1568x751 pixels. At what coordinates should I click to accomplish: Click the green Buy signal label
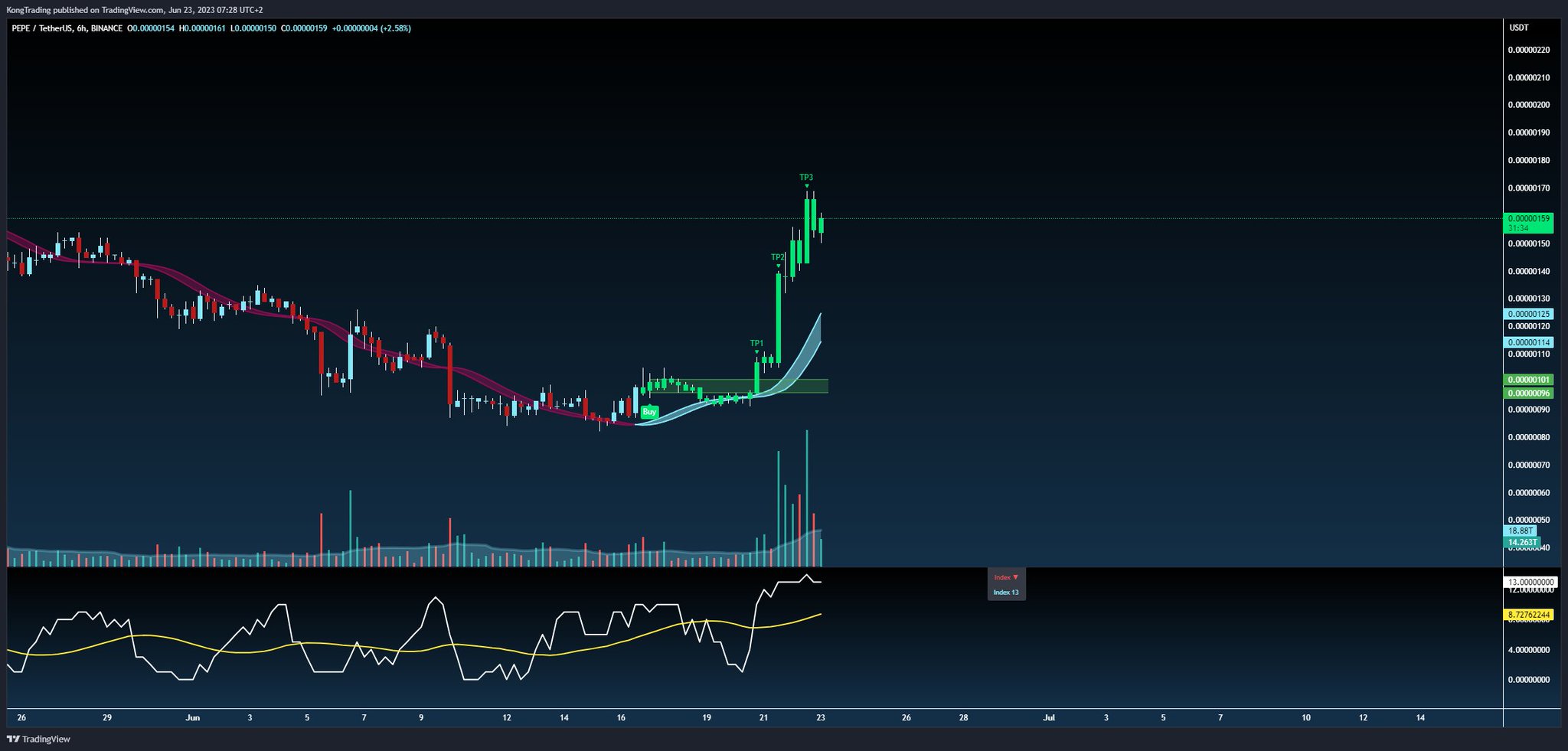click(649, 412)
